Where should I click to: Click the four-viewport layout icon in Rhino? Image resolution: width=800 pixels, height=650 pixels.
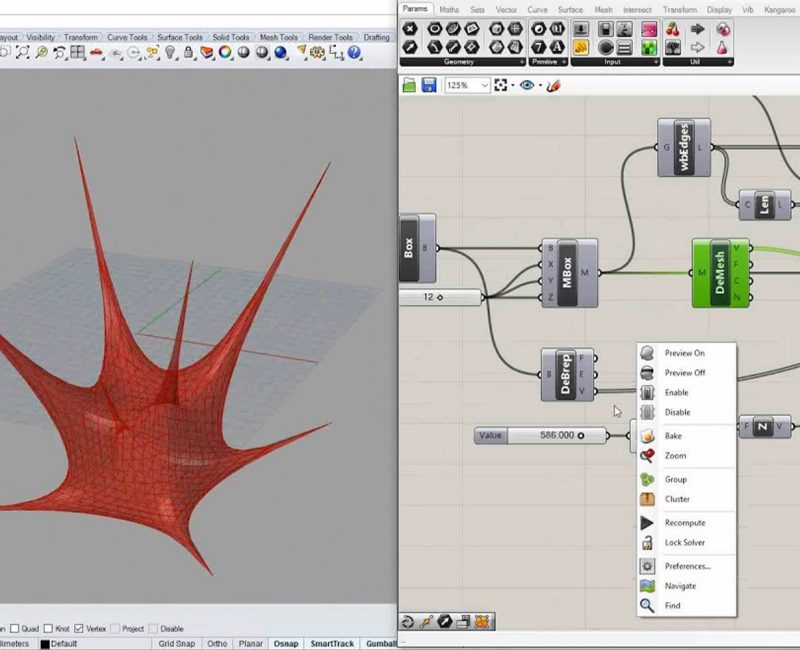(x=78, y=52)
